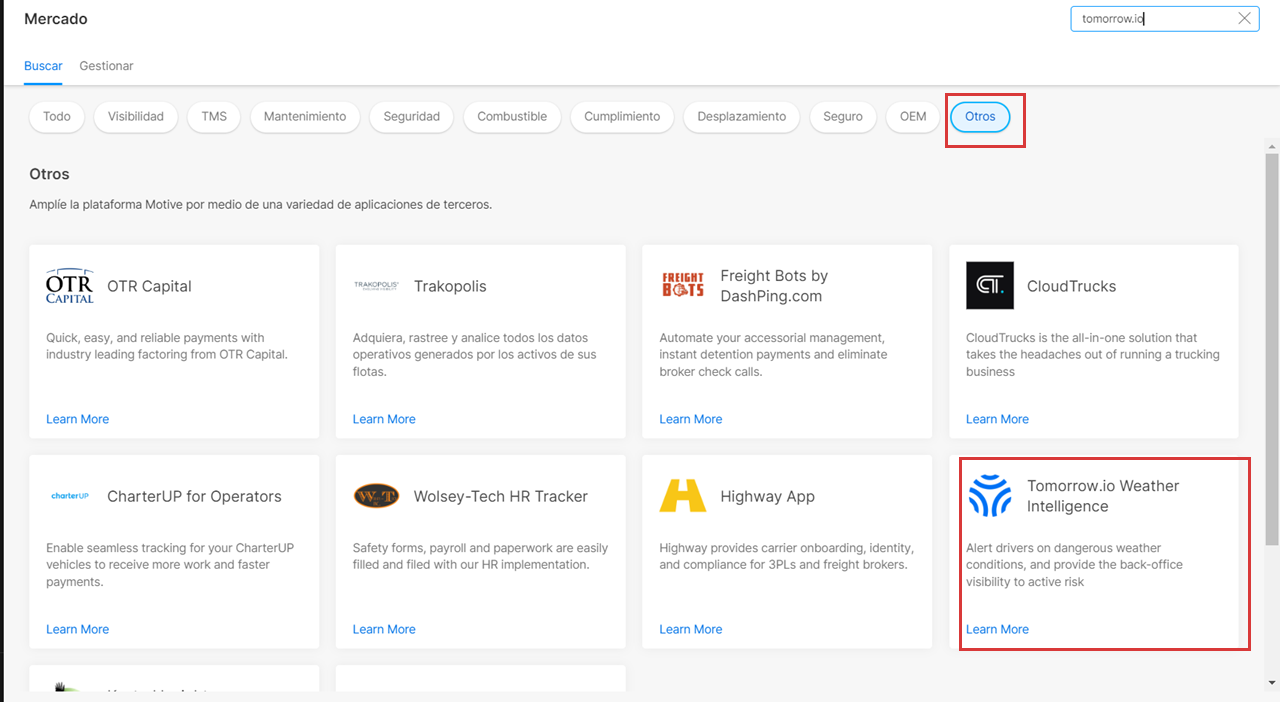Select the Visibilidad category filter
This screenshot has width=1280, height=702.
tap(136, 117)
